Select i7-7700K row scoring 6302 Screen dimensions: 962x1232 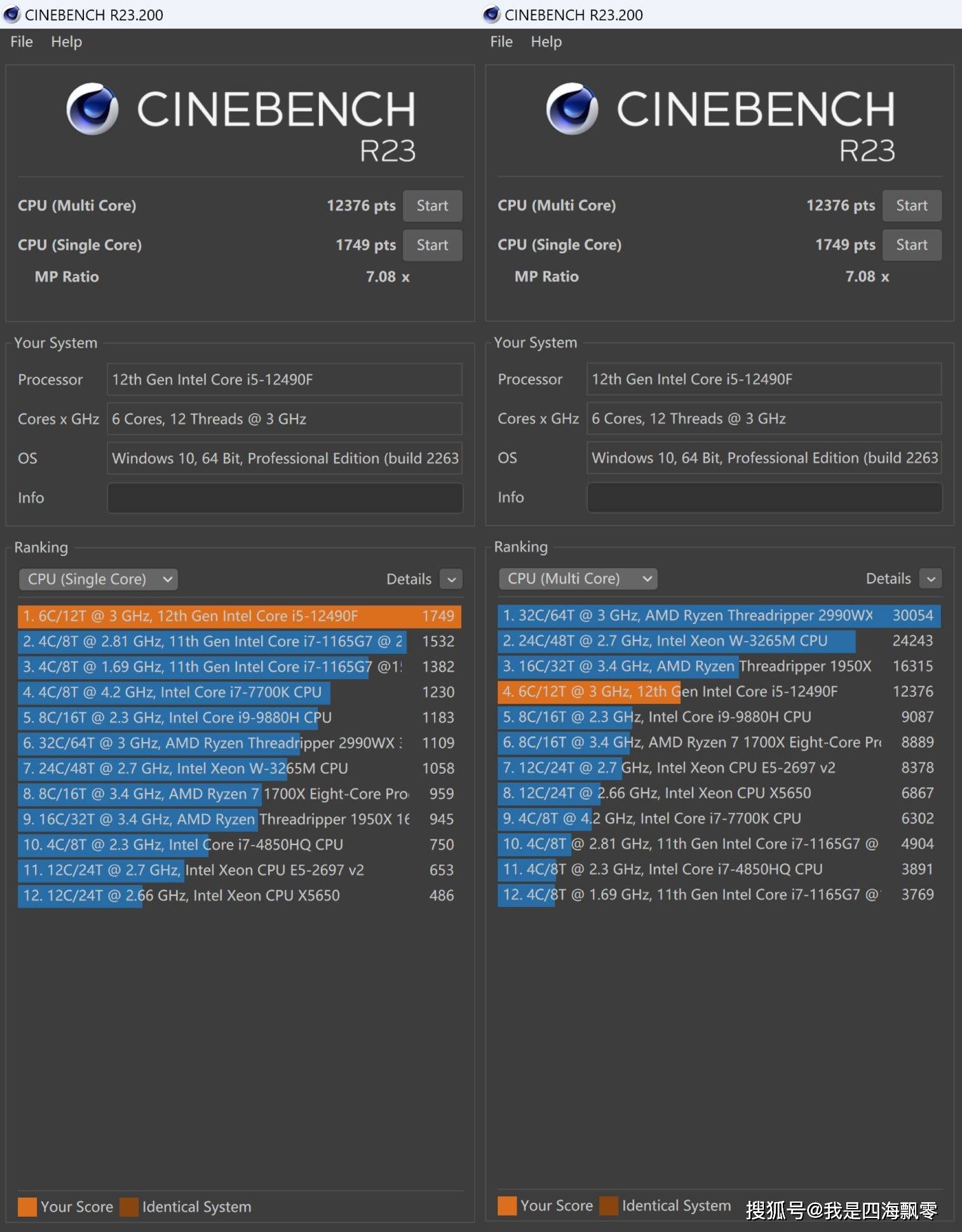pyautogui.click(x=719, y=819)
